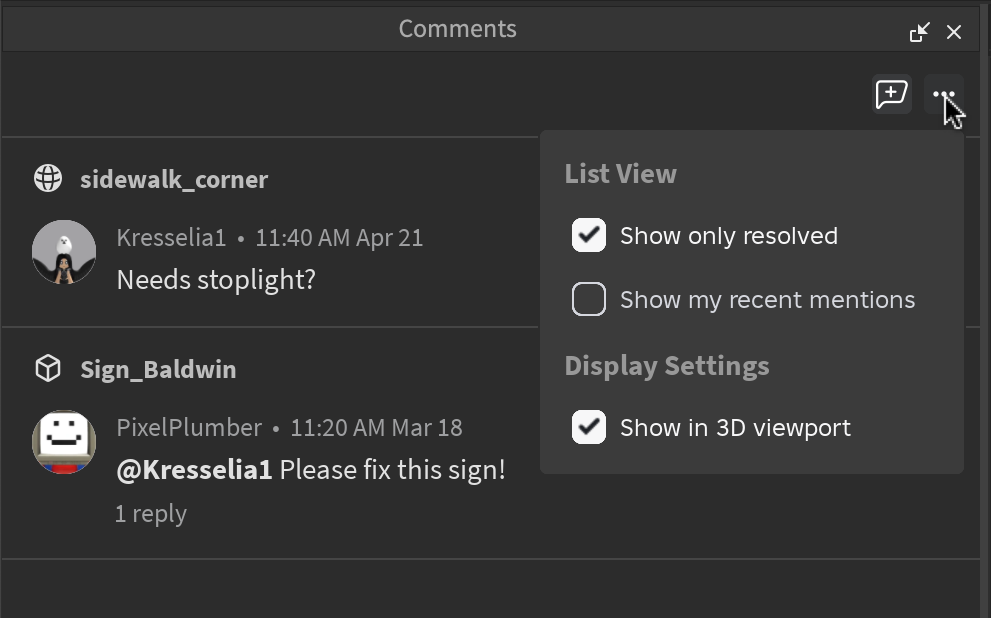This screenshot has height=618, width=991.
Task: Click PixelPlumber's avatar picture
Action: [64, 442]
